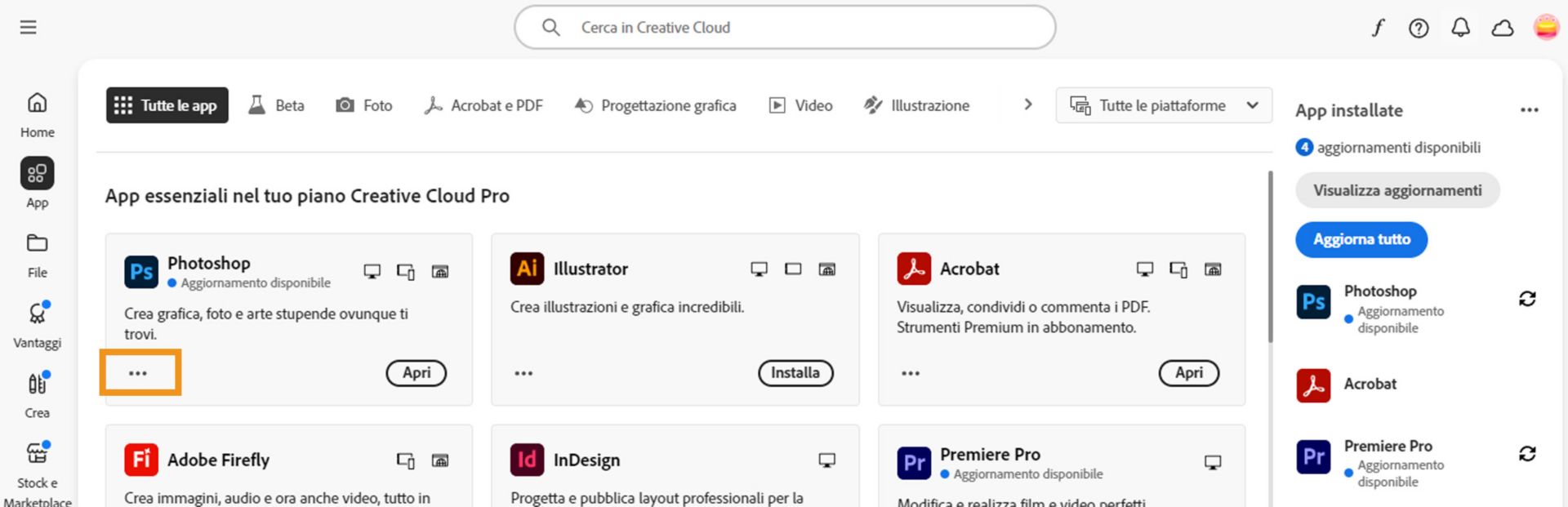1568x507 pixels.
Task: Open the Illustrator card more options menu
Action: [523, 373]
